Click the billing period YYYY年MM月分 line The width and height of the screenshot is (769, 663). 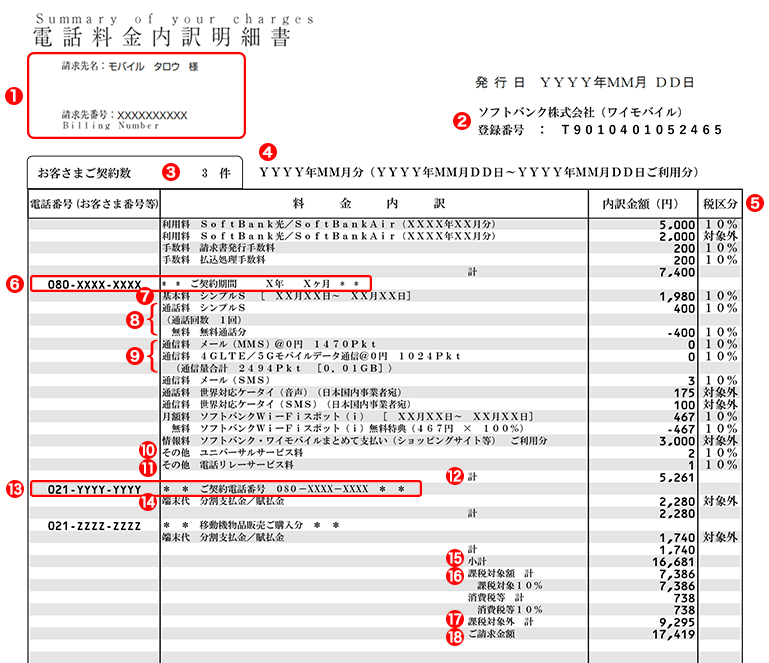(x=479, y=172)
